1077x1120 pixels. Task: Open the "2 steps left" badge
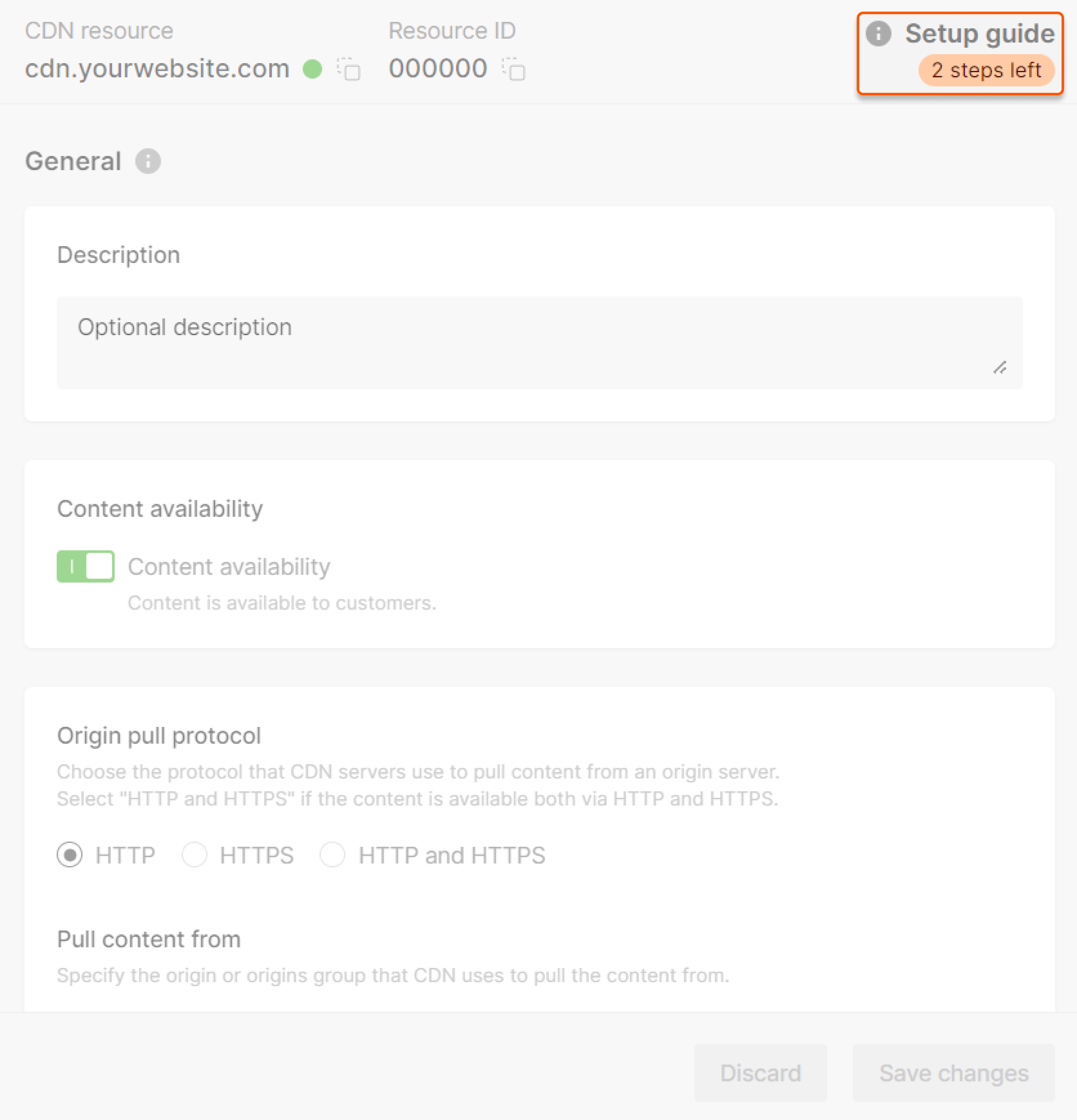986,70
